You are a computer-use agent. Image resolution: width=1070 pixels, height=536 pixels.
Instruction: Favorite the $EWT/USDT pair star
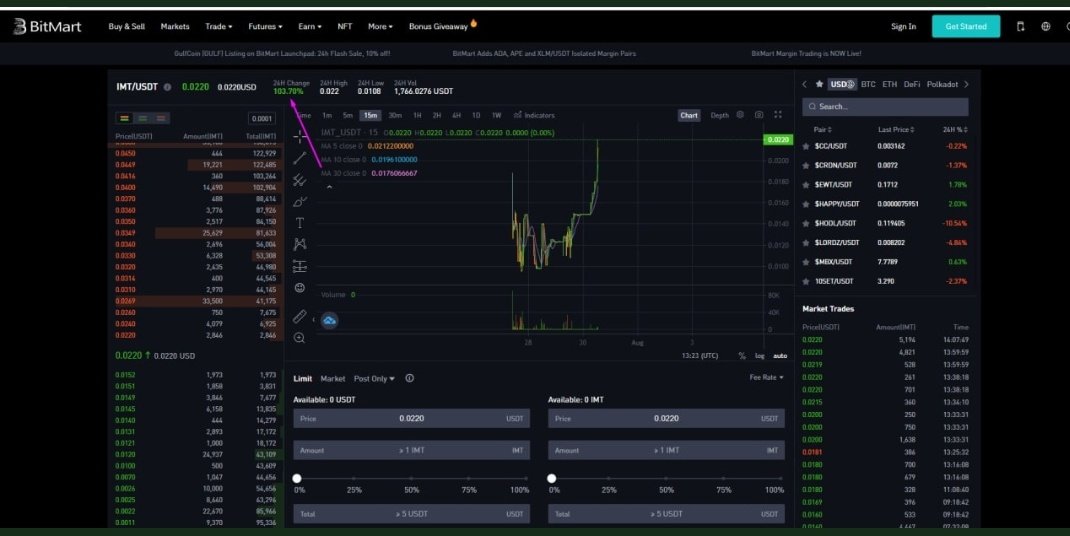click(806, 184)
